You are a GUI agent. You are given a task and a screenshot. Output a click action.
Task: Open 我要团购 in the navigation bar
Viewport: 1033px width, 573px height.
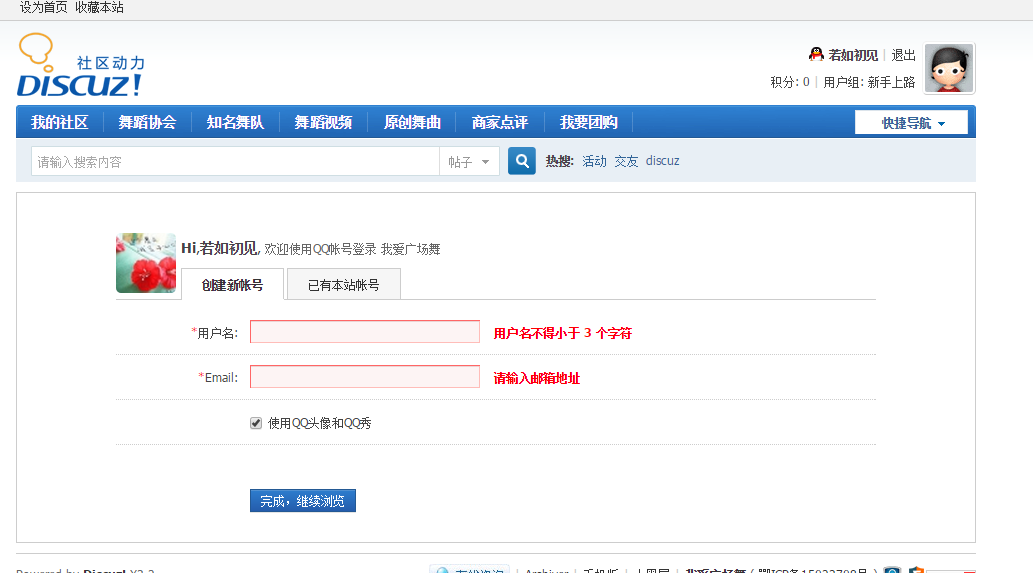[588, 123]
